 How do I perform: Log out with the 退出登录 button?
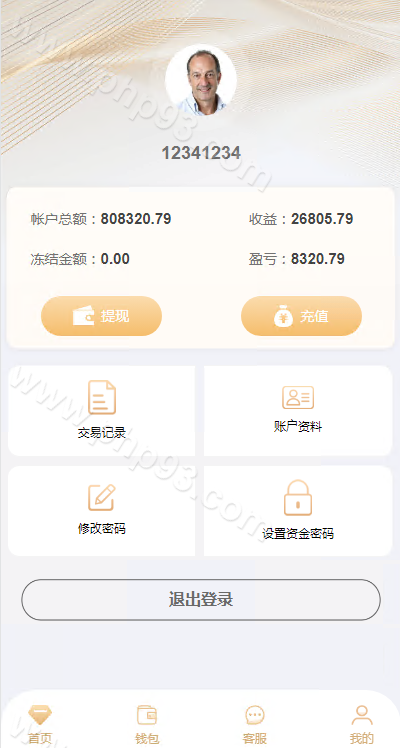pos(201,600)
